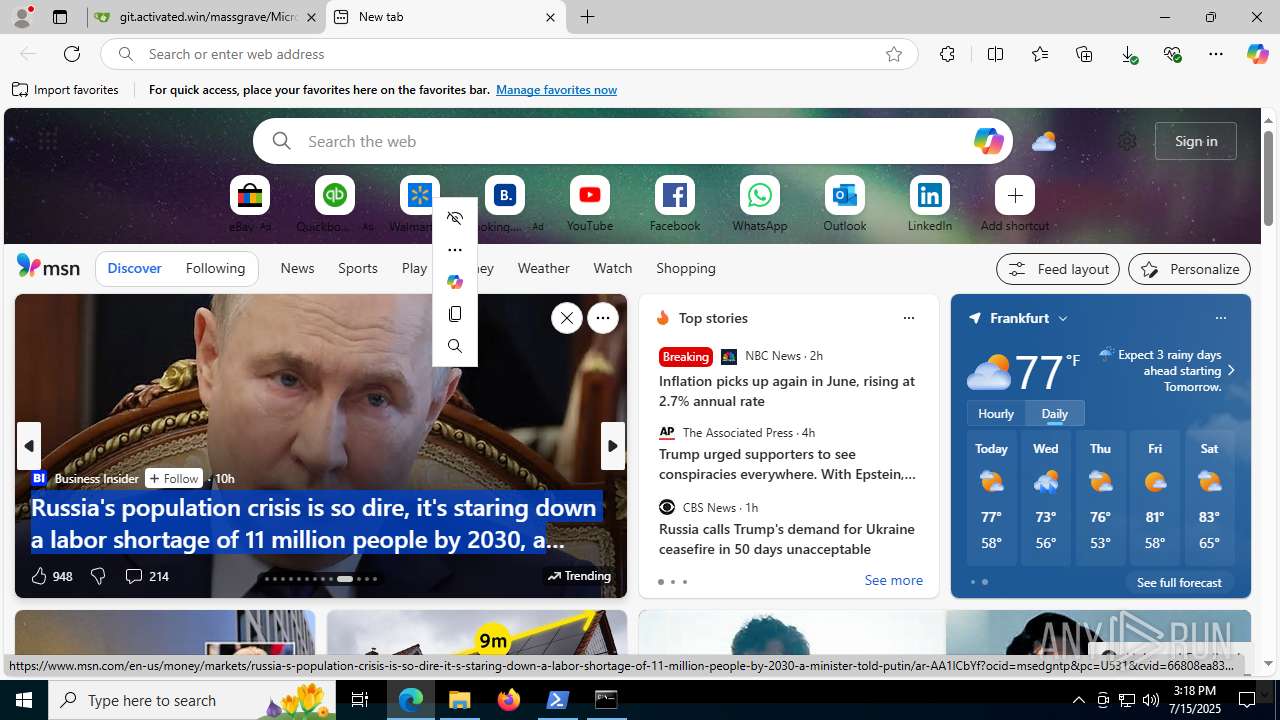1280x720 pixels.
Task: Click See full forecast link
Action: pyautogui.click(x=1179, y=582)
